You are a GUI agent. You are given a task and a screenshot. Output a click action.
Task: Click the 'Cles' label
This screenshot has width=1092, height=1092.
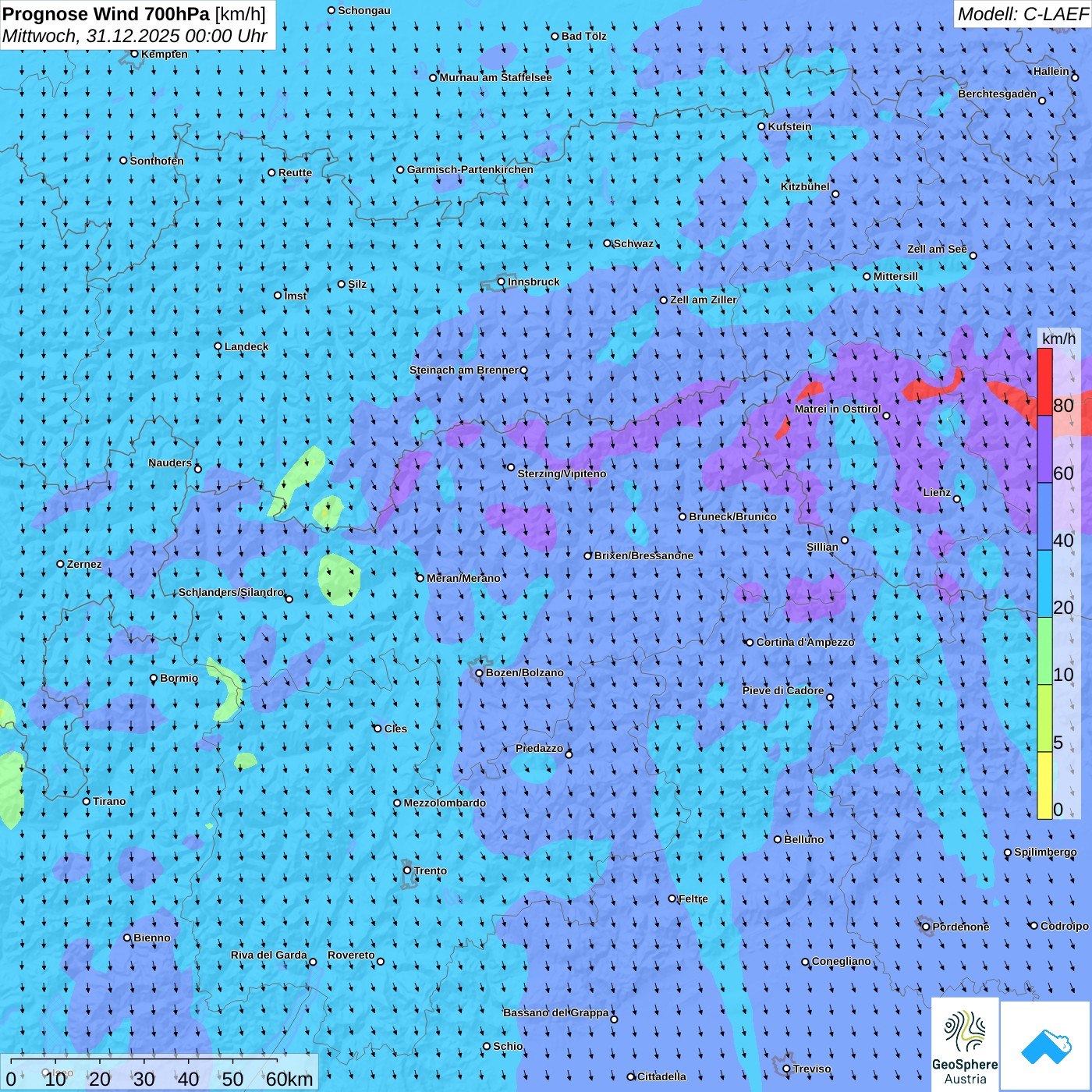coord(395,729)
